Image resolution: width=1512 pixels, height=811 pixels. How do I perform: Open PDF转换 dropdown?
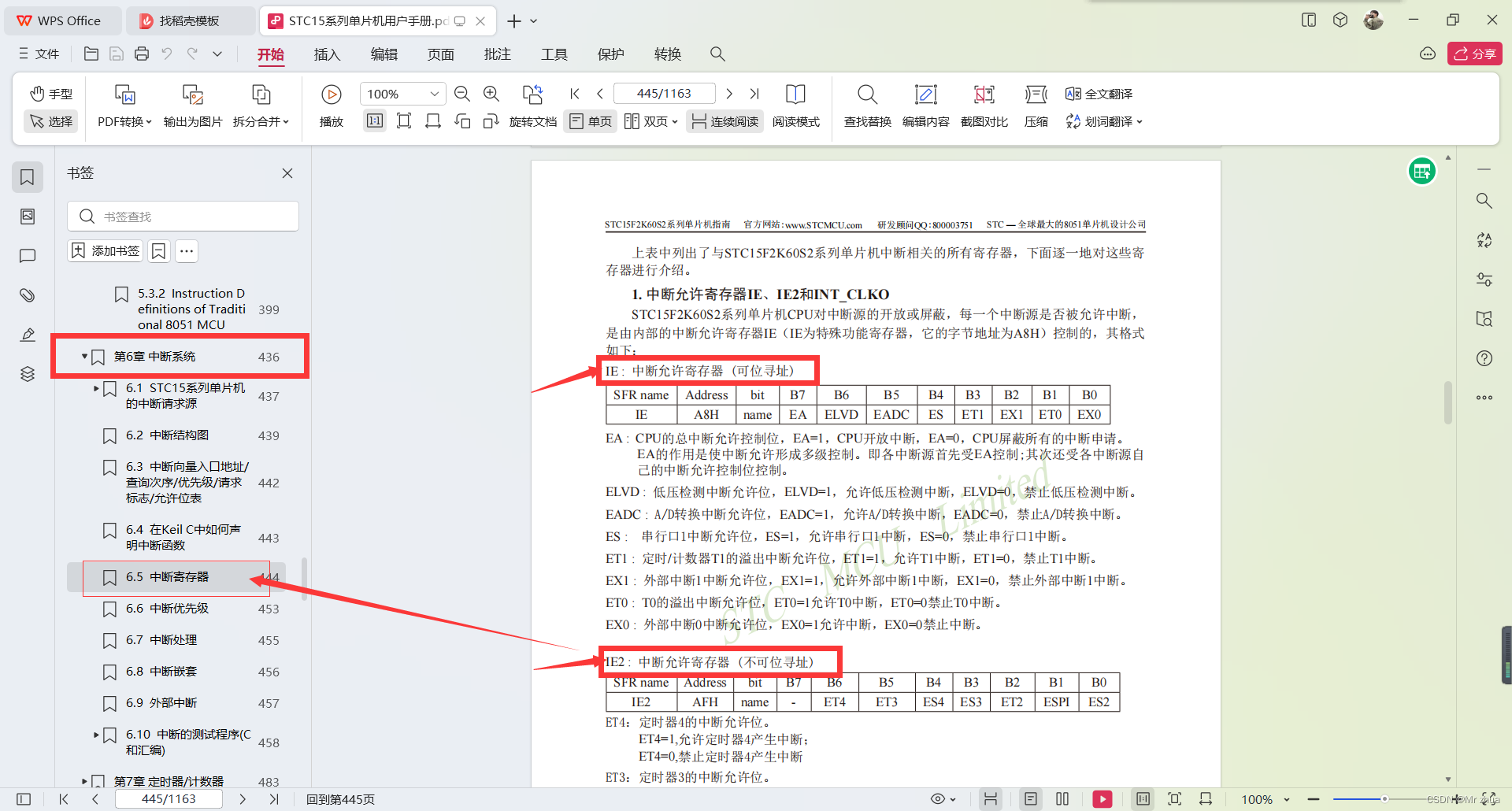tap(124, 121)
